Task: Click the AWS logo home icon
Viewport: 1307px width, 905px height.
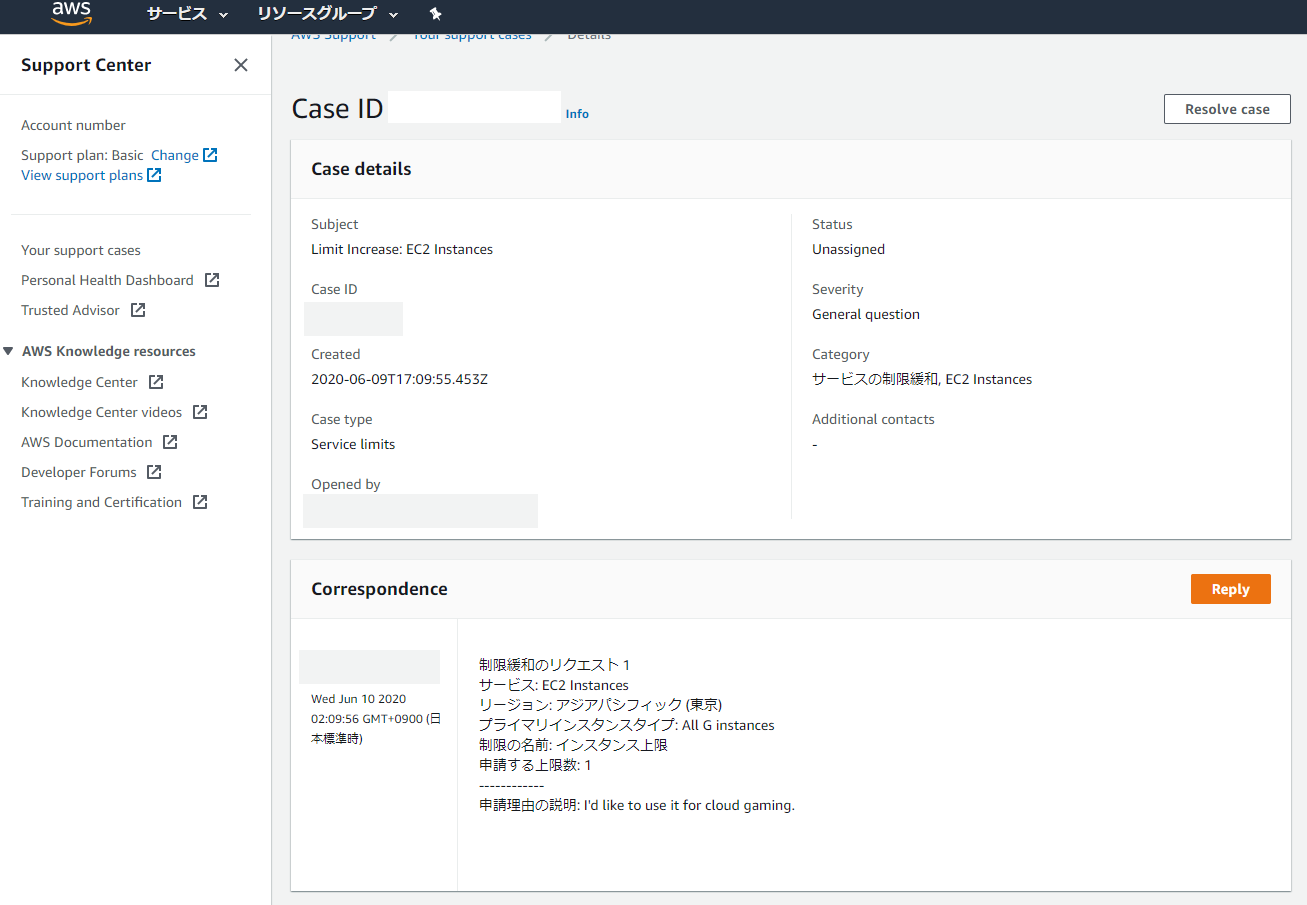Action: click(71, 13)
